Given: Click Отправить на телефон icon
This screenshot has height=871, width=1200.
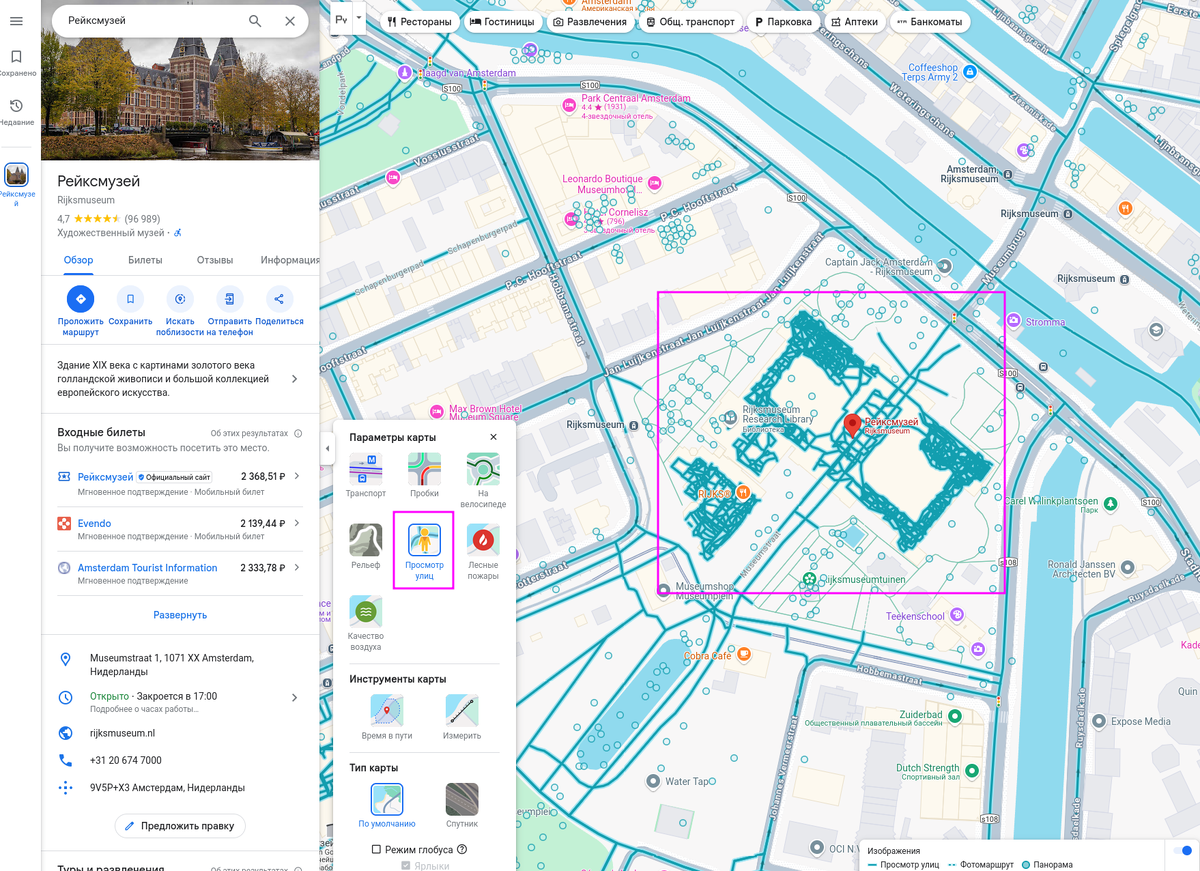Looking at the screenshot, I should 229,298.
